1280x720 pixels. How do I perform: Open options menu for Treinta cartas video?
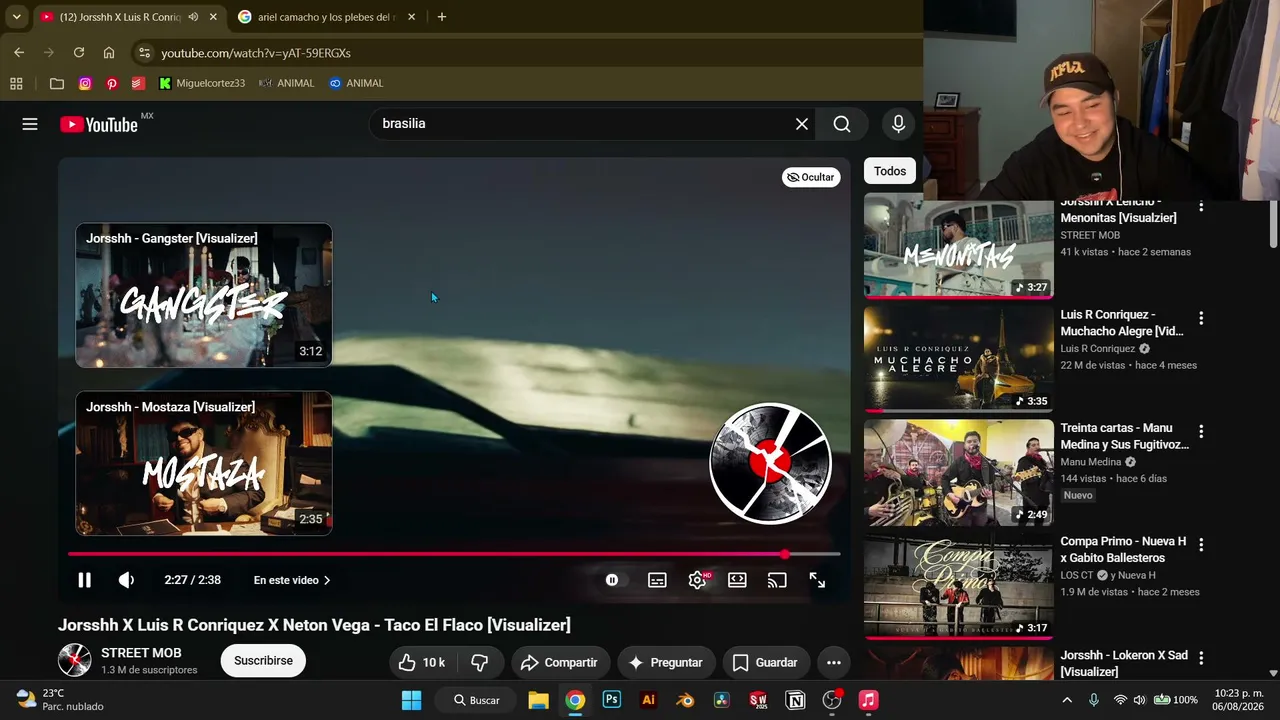pos(1201,431)
